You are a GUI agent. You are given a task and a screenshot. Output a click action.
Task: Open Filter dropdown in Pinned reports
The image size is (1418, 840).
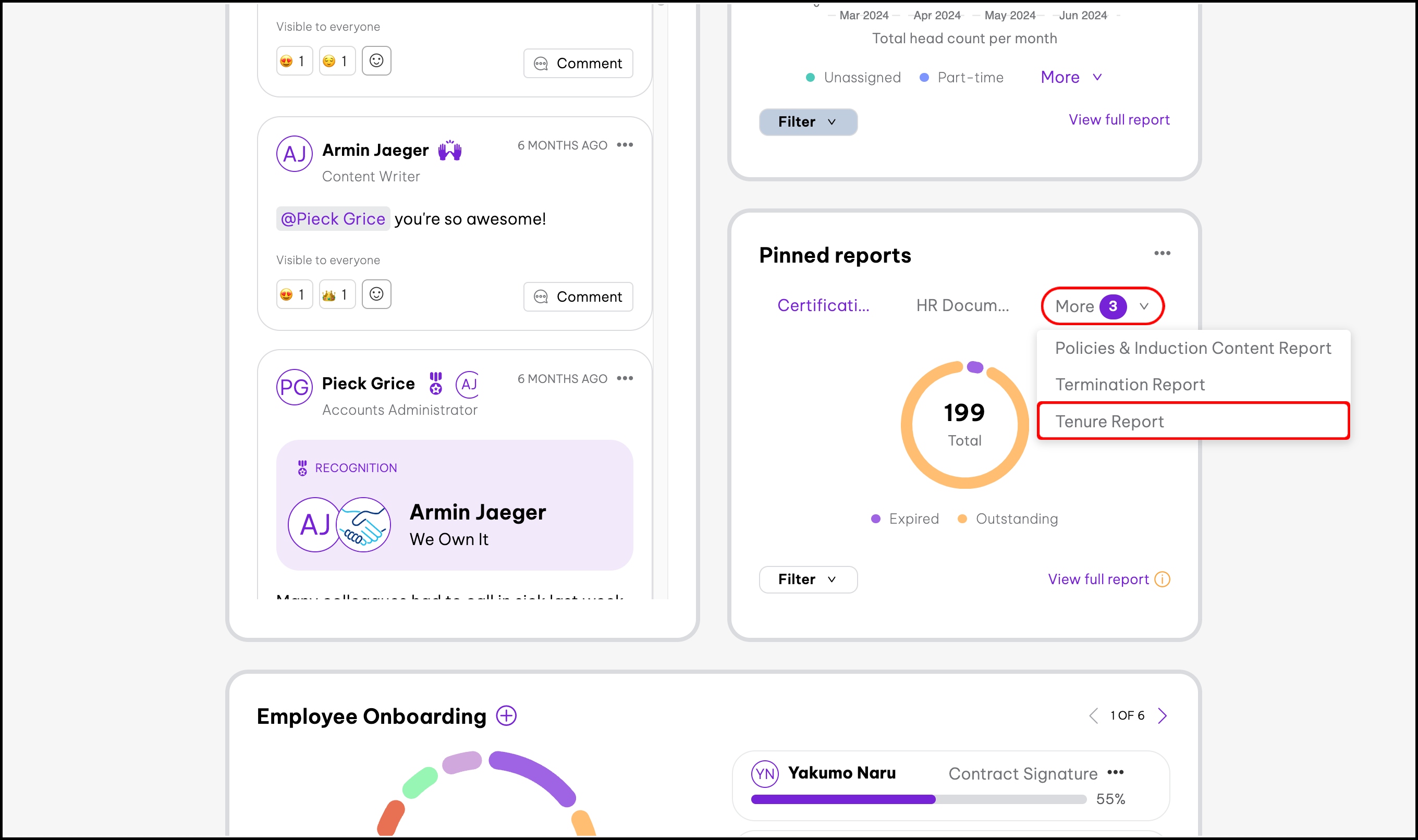coord(808,579)
